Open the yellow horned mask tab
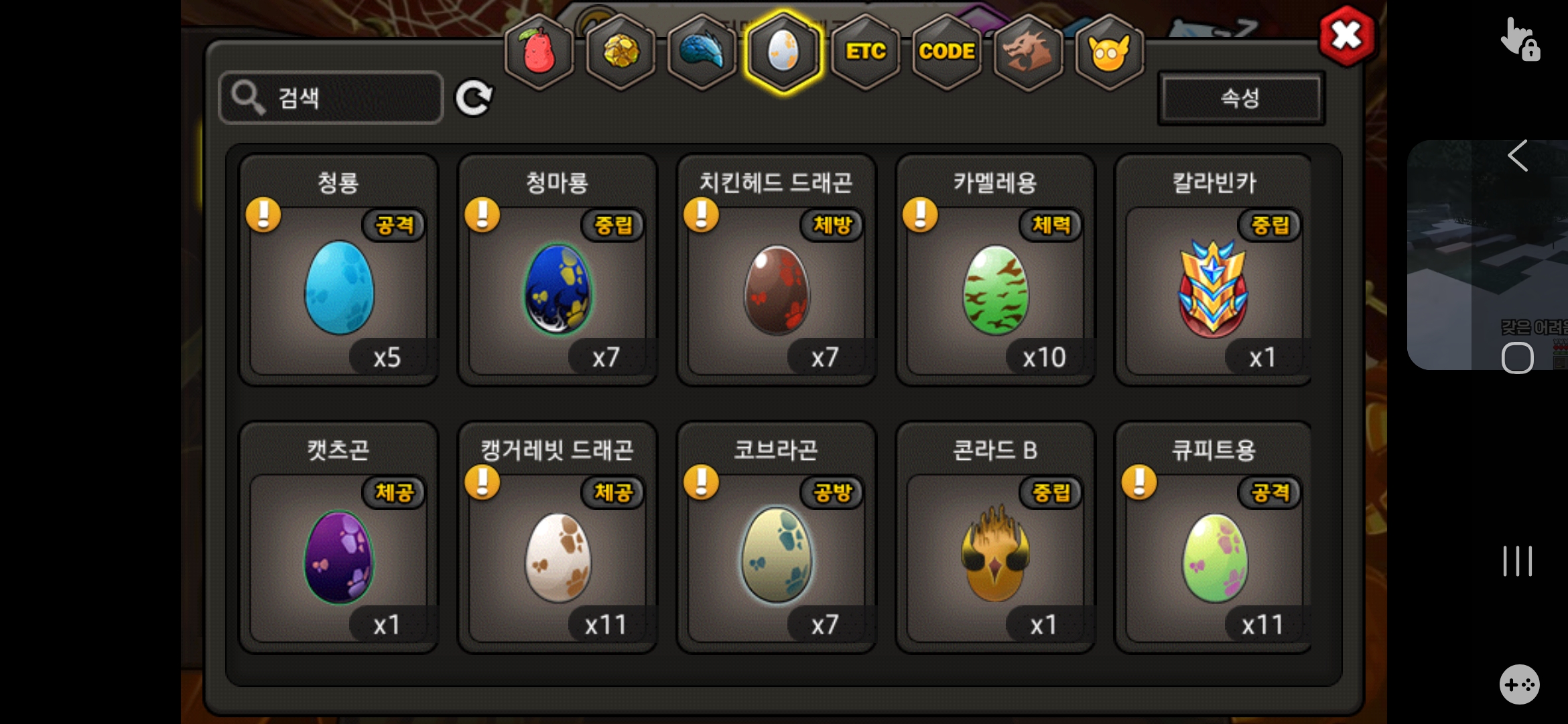This screenshot has width=1568, height=724. (1109, 52)
